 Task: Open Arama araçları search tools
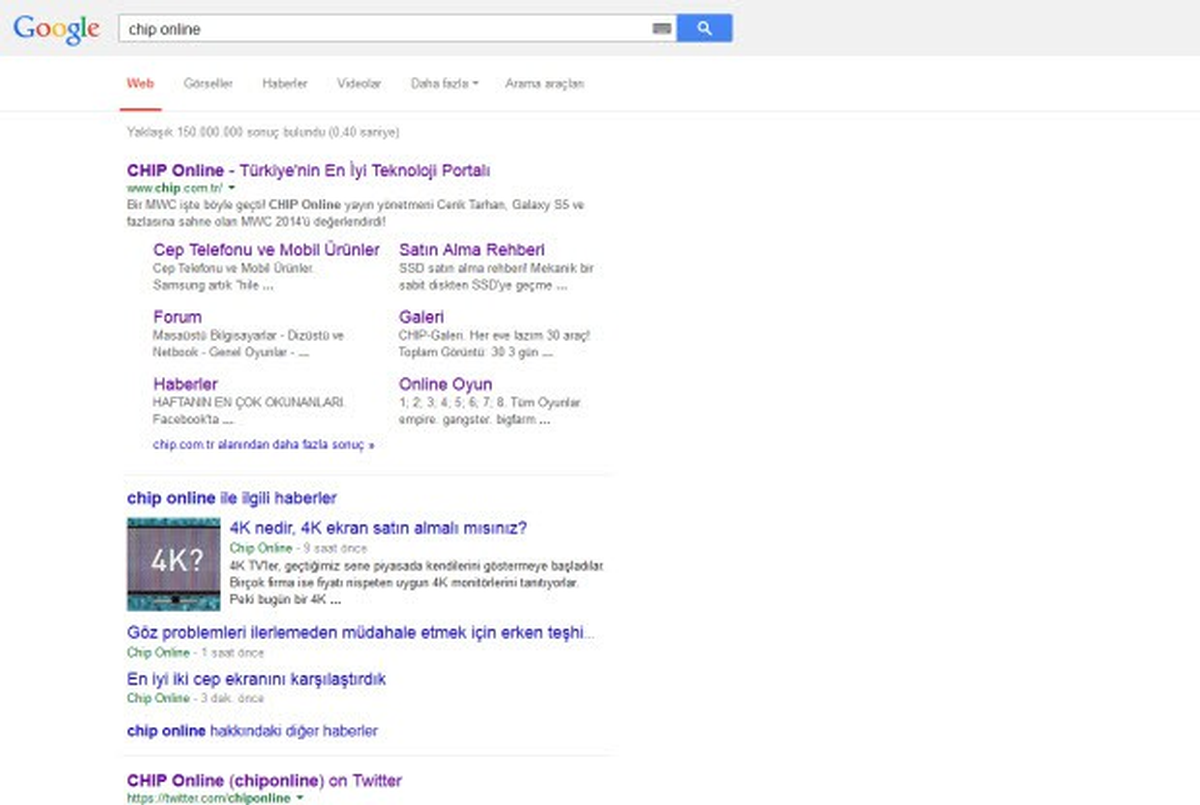544,84
